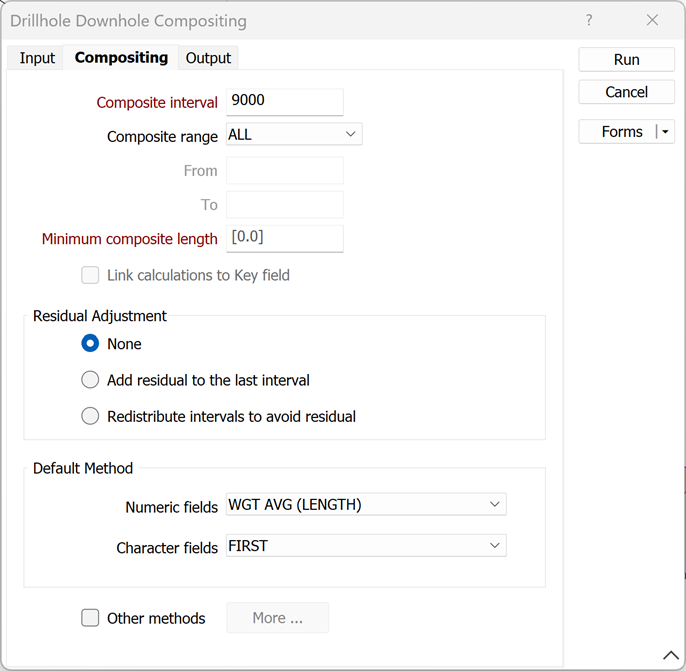Select Redistribute intervals to avoid residual
The width and height of the screenshot is (686, 671).
(x=91, y=416)
